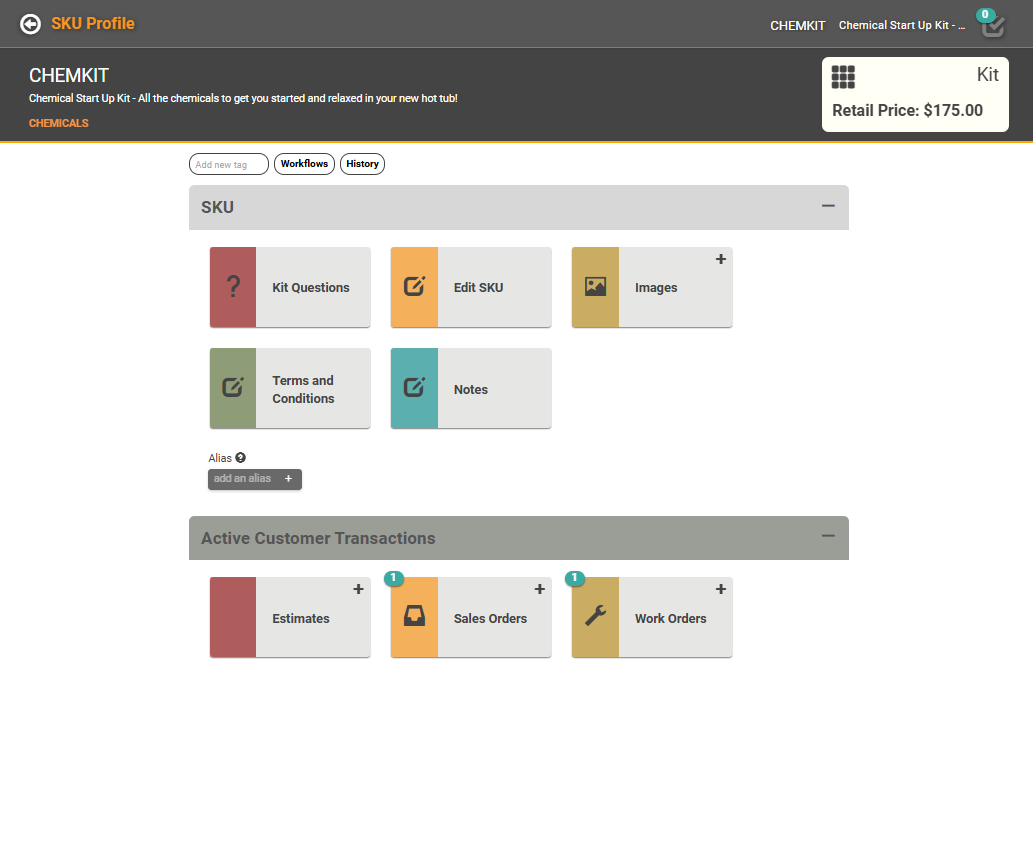Open the Sales Orders inbox icon
Image resolution: width=1033 pixels, height=868 pixels.
[x=414, y=618]
